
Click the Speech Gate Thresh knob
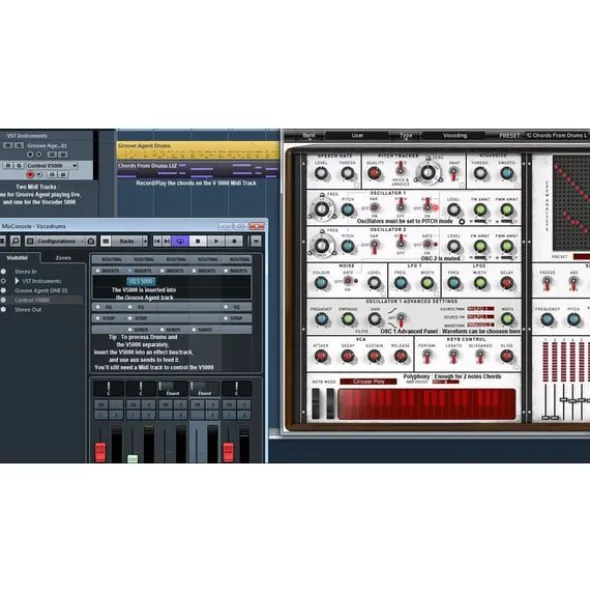pos(347,173)
